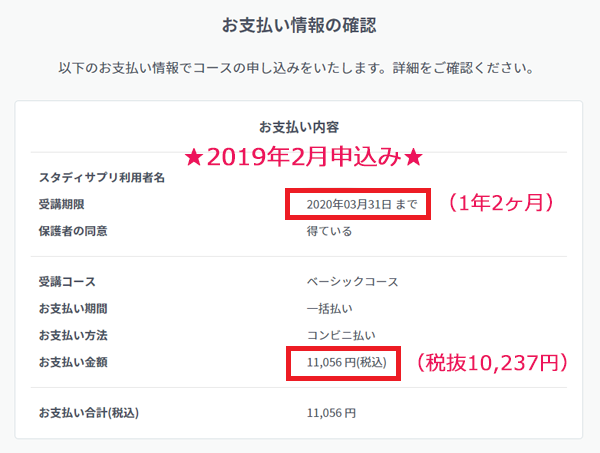Viewport: 600px width, 453px height.
Task: Click the 得ている consent value
Action: pos(329,231)
